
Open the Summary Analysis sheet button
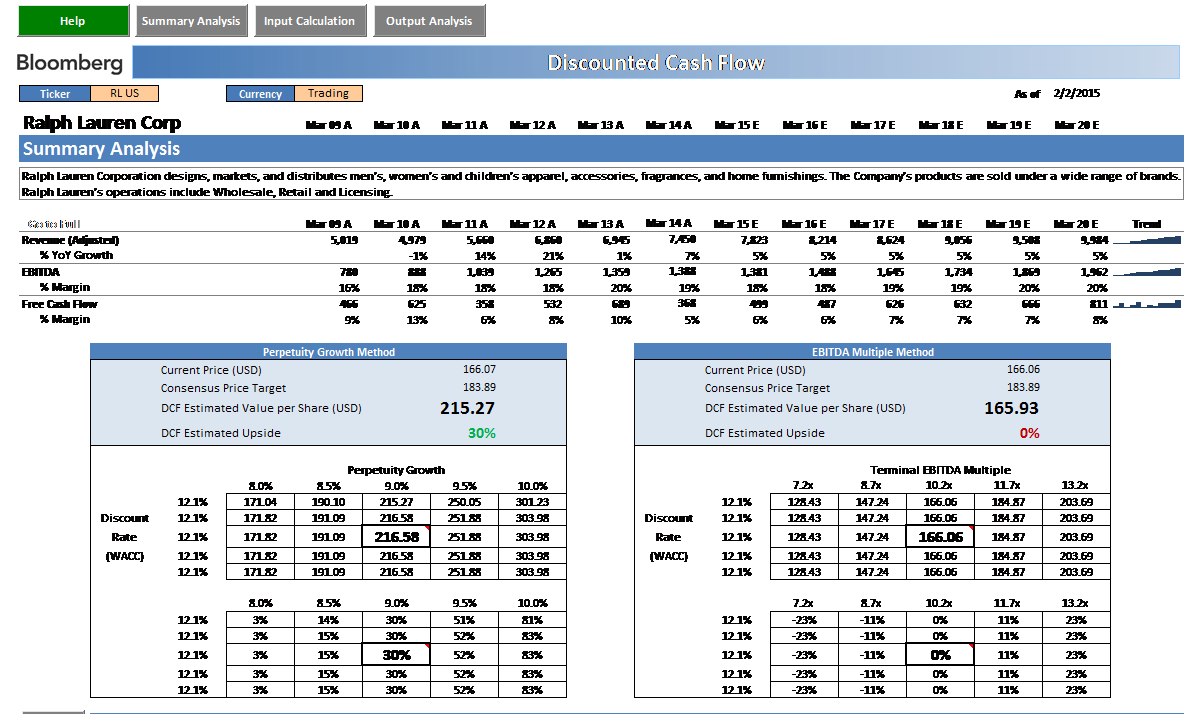190,20
